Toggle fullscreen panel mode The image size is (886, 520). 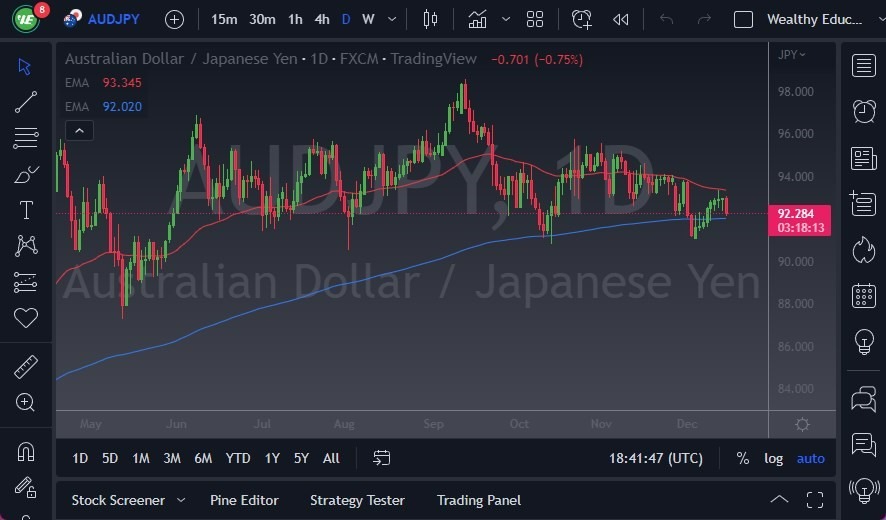815,500
